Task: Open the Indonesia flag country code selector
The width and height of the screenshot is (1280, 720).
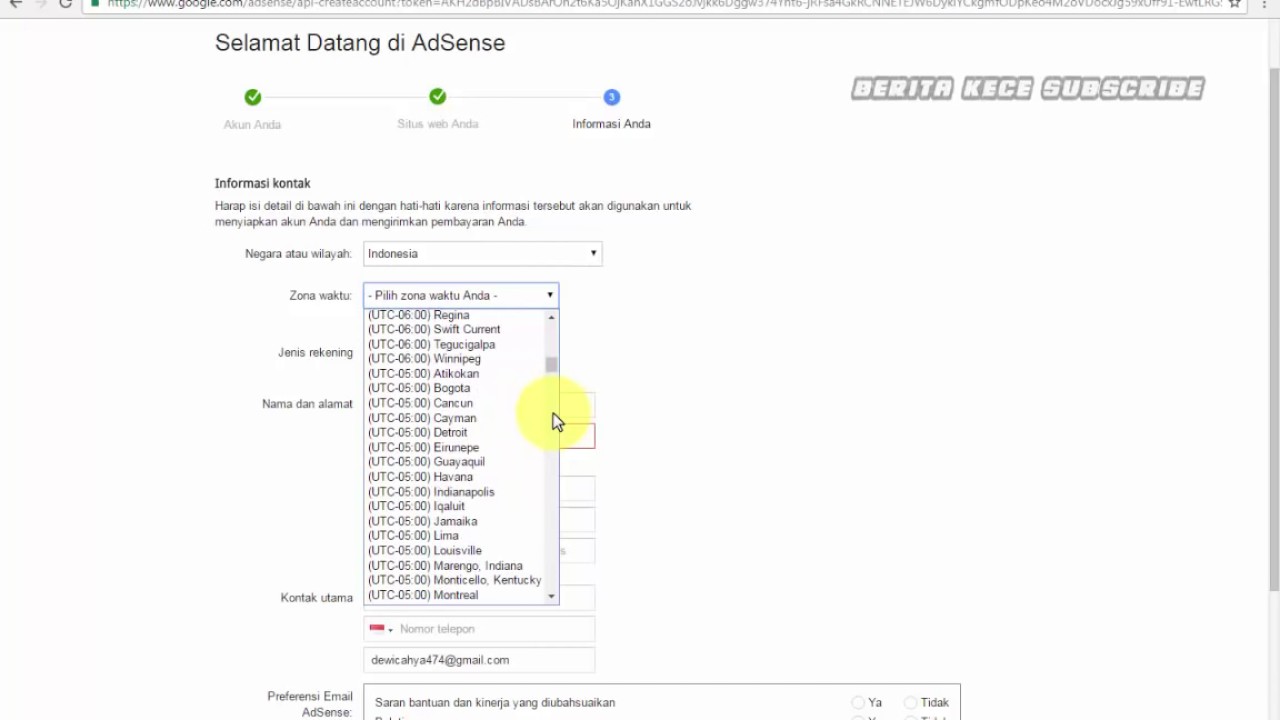Action: (x=381, y=629)
